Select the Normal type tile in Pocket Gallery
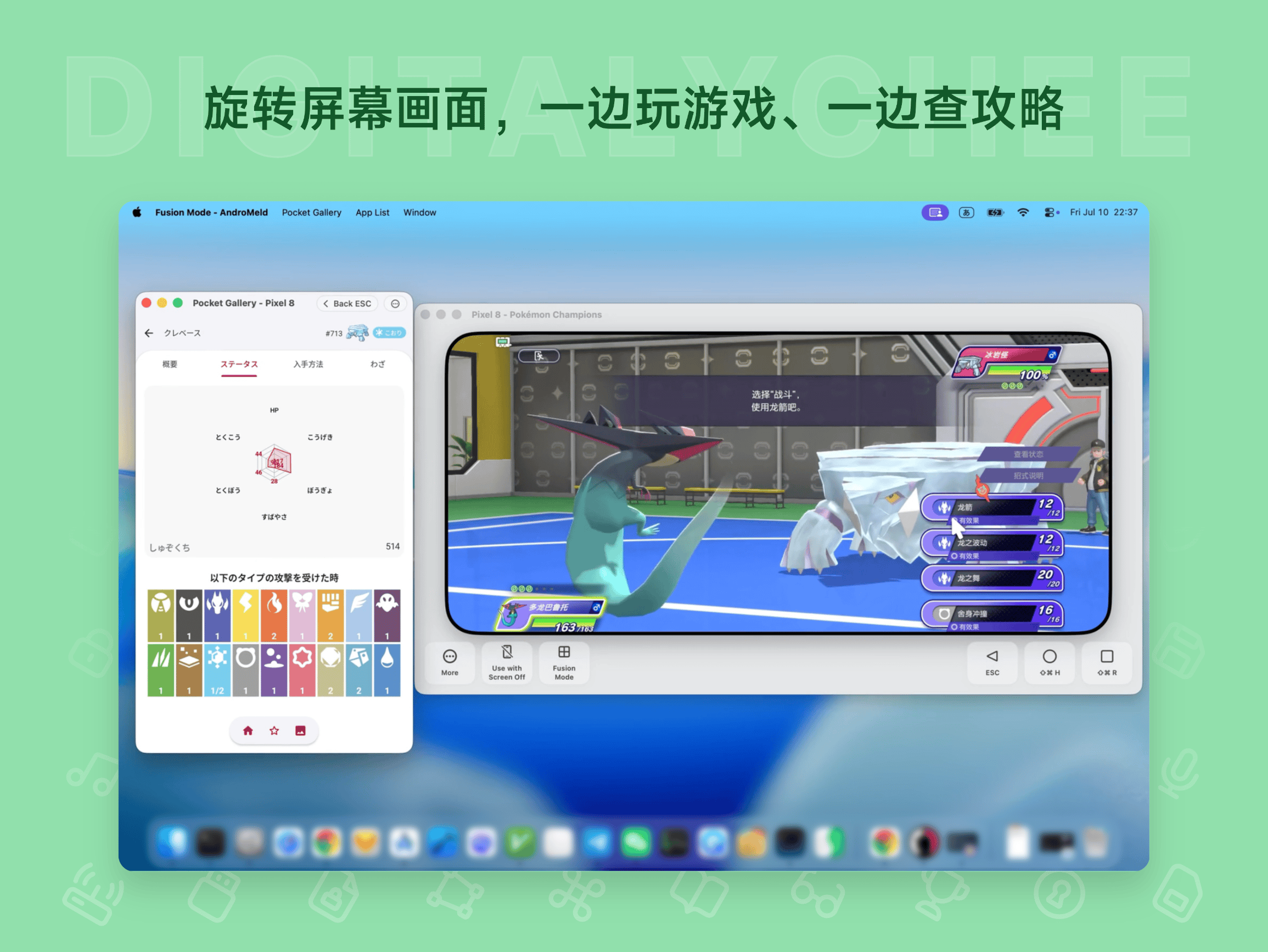 point(245,670)
